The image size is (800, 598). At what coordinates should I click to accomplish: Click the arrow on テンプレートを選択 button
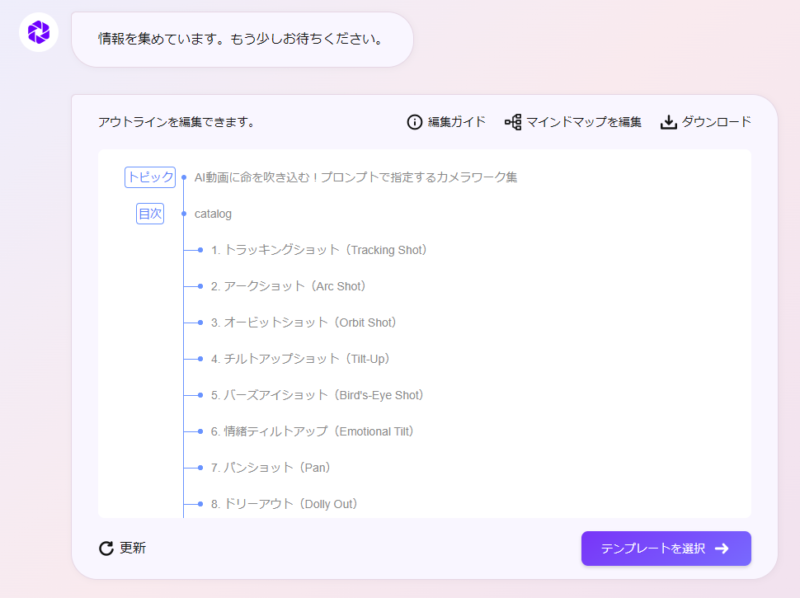pos(722,548)
